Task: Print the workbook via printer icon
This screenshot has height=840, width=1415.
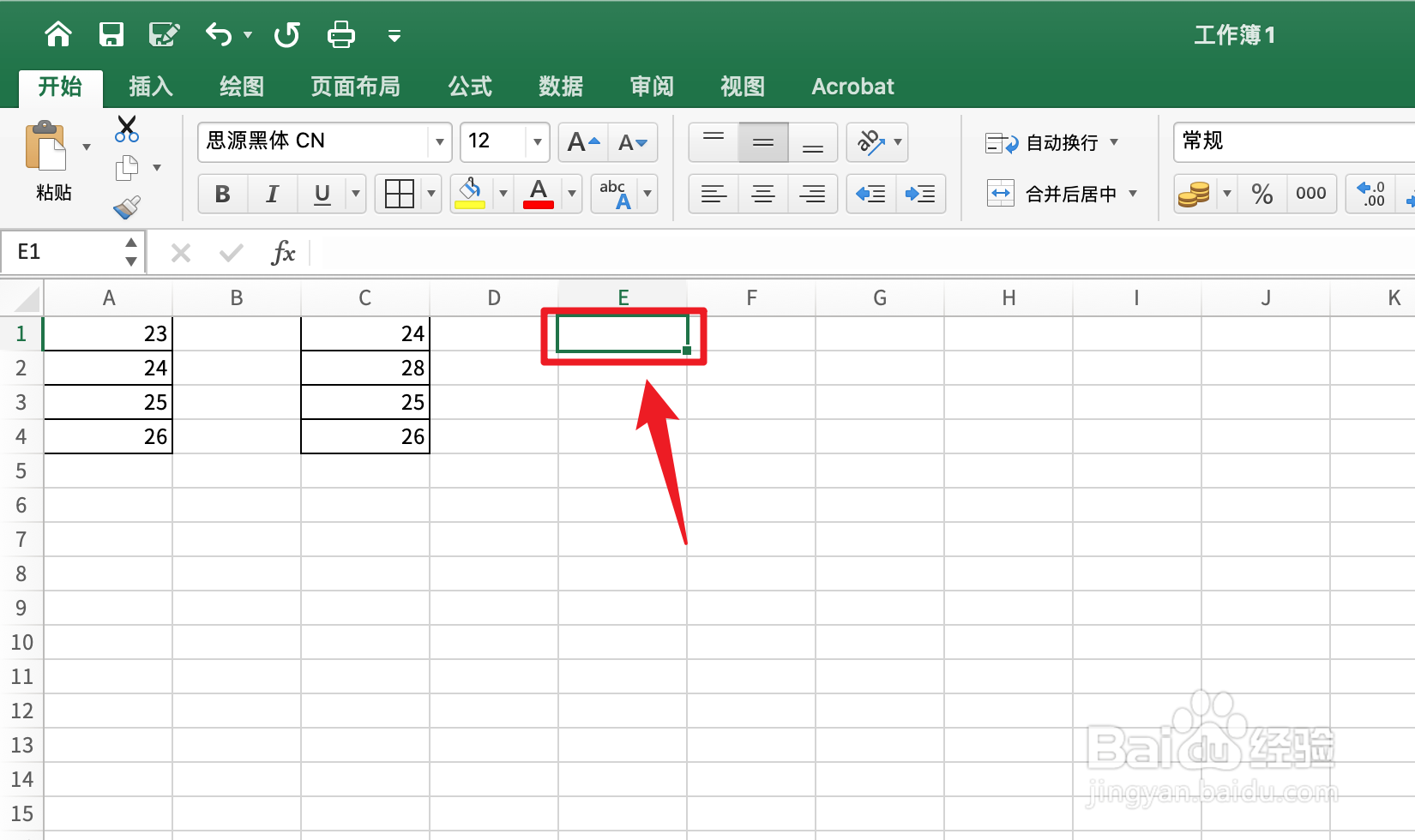Action: point(341,34)
